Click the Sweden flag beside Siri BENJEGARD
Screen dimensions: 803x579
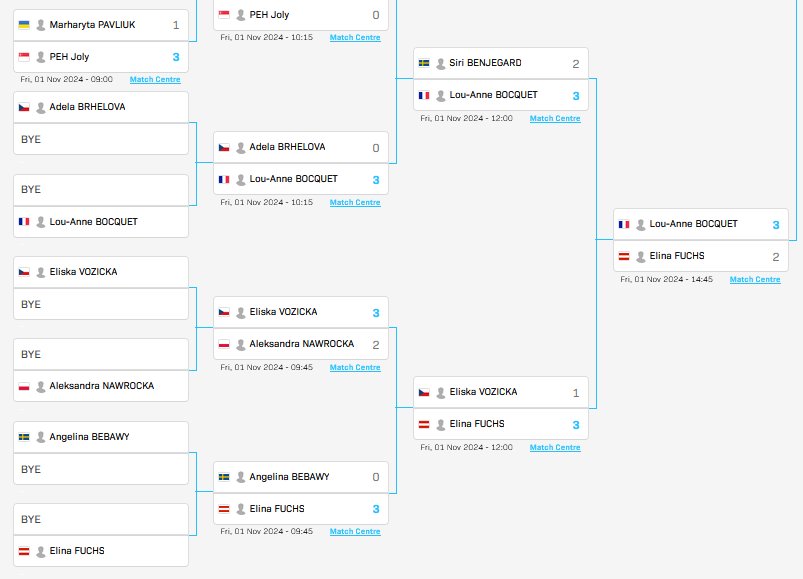(x=424, y=63)
